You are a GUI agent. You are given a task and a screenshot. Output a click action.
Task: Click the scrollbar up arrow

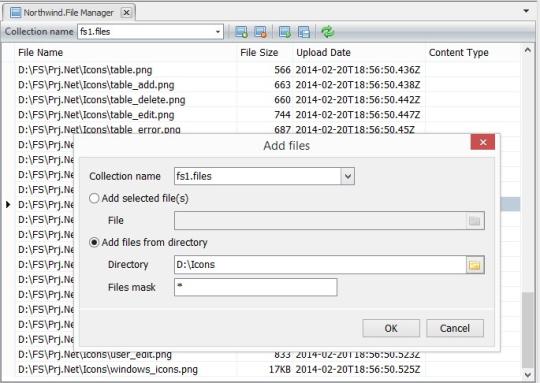[x=527, y=50]
